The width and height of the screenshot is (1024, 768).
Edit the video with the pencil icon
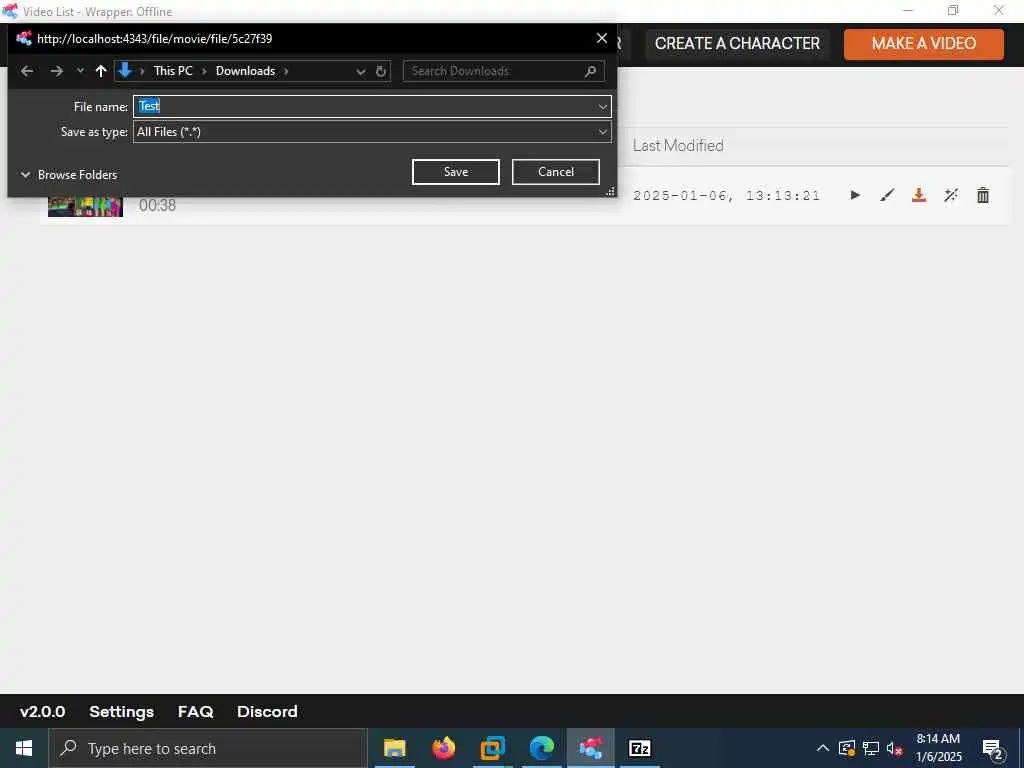(x=887, y=195)
